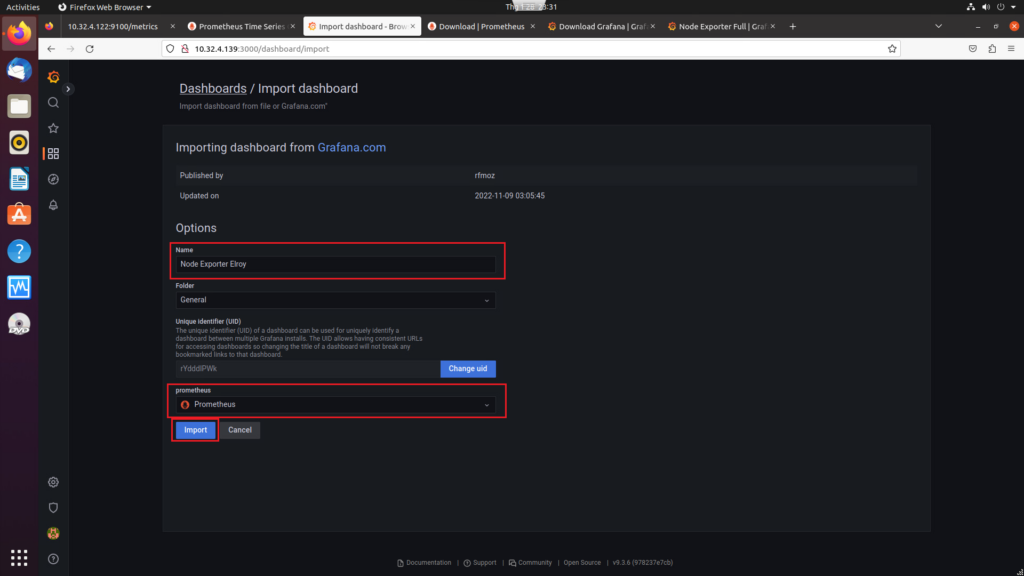Open Firefox Web Browser app menu
Viewport: 1024px width, 576px height.
click(104, 7)
